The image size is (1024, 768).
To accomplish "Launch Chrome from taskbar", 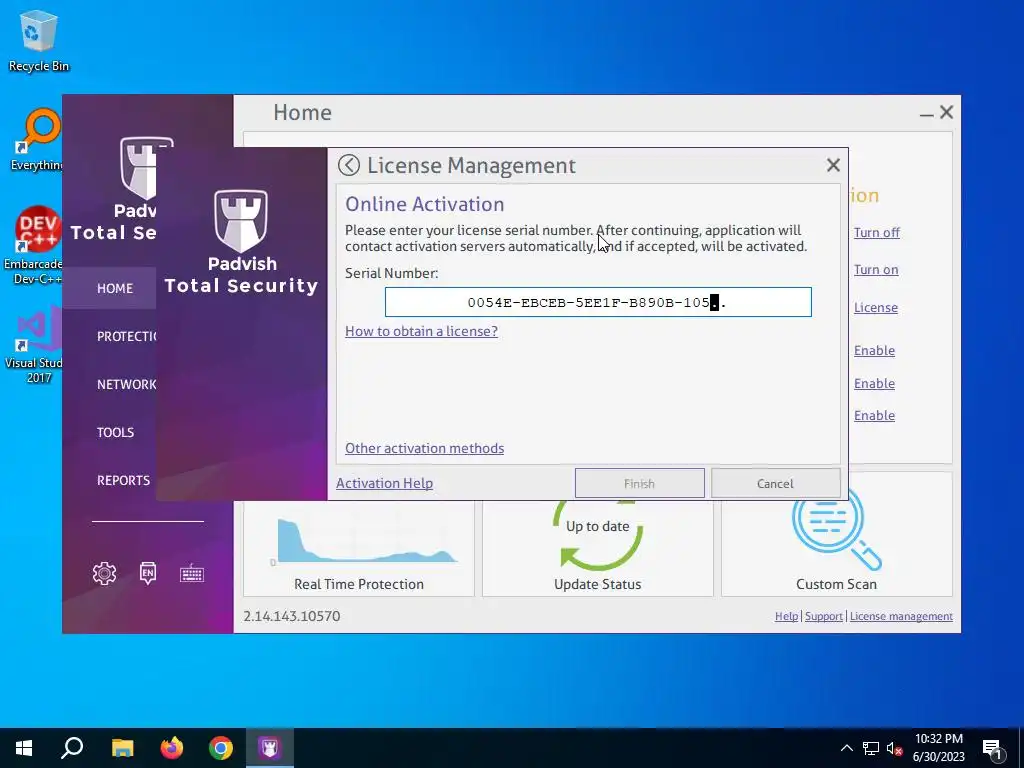I will tap(221, 748).
